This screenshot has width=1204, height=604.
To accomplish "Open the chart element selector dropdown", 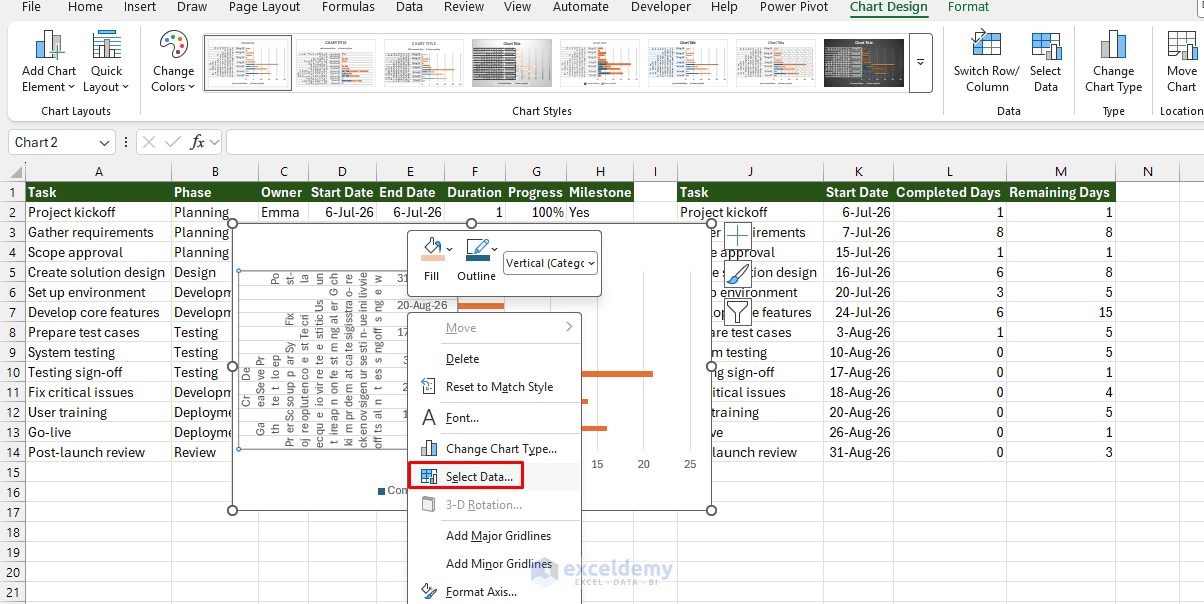I will 550,263.
